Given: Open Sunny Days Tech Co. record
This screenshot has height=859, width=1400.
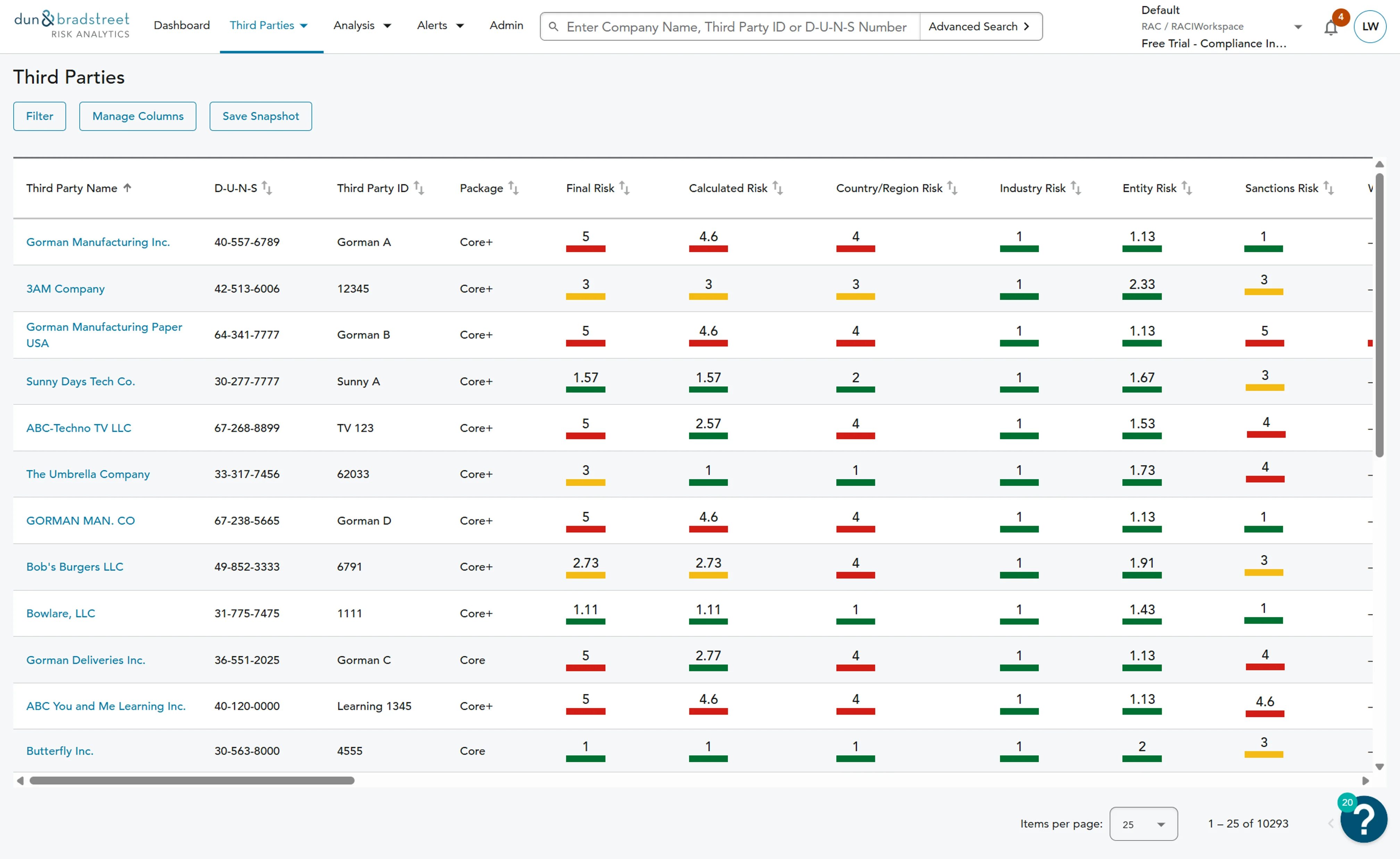Looking at the screenshot, I should [x=81, y=381].
